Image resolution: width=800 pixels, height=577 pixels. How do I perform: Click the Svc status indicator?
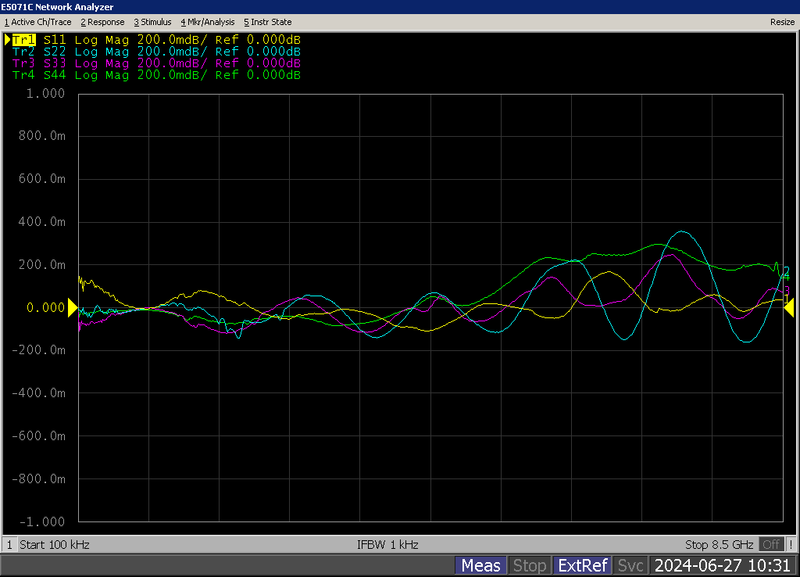click(x=630, y=566)
